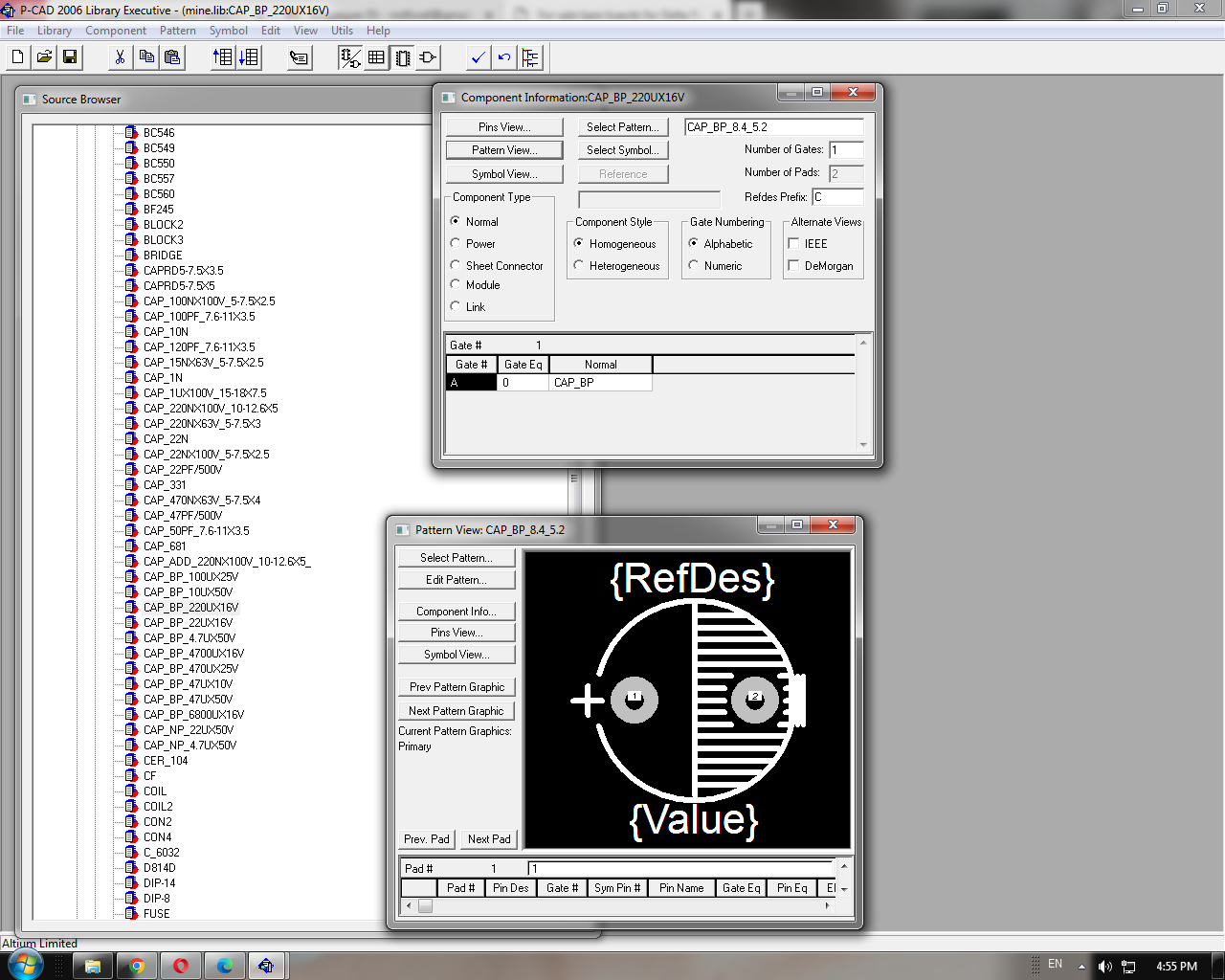Click the Copy toolbar icon
The image size is (1225, 980).
pos(146,57)
